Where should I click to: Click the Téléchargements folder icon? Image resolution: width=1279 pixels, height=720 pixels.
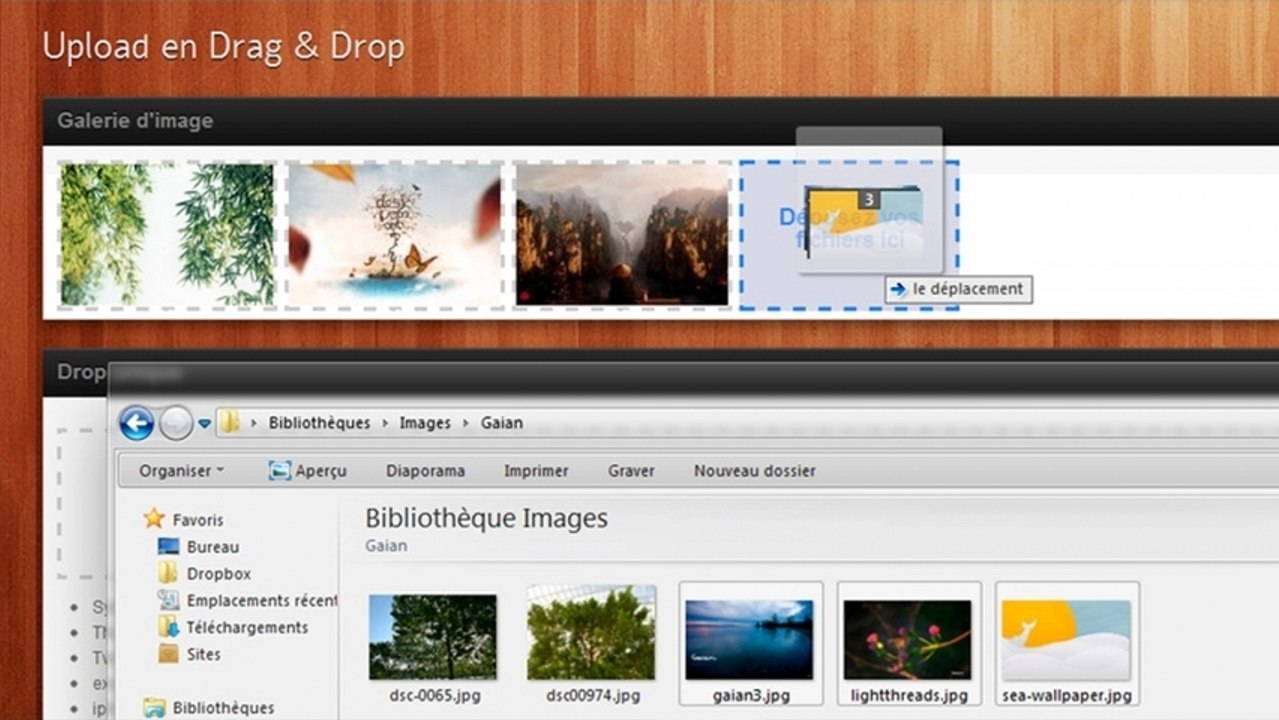[x=169, y=628]
